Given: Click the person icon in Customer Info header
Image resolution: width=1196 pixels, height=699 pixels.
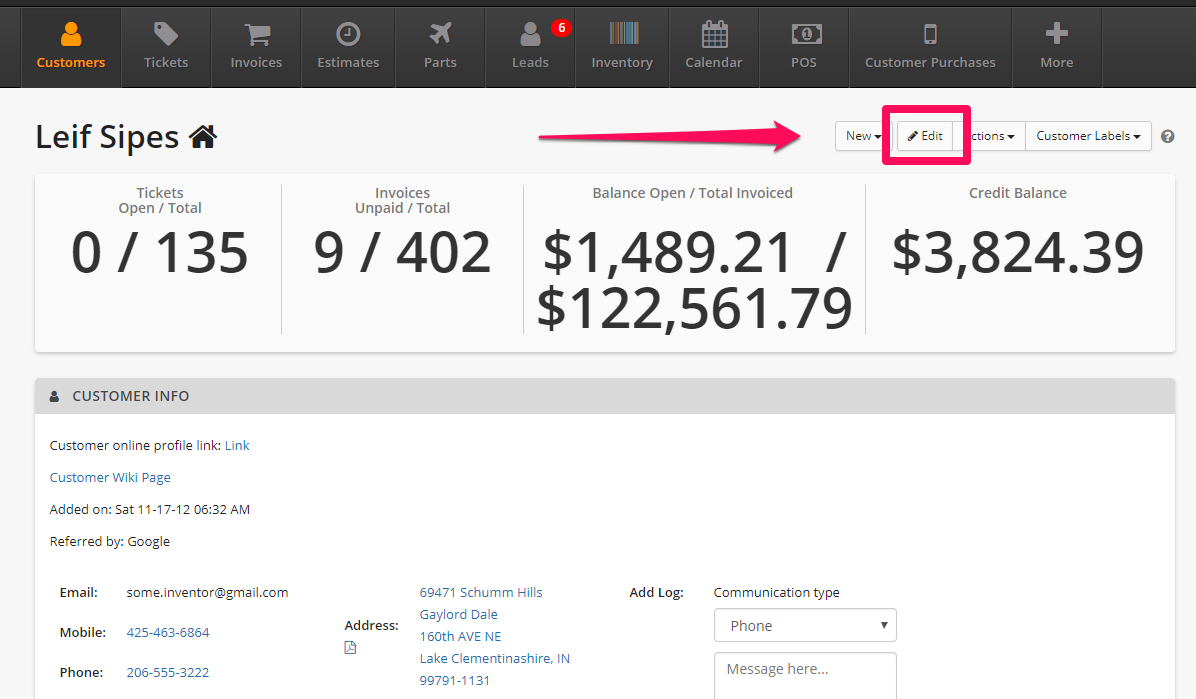Looking at the screenshot, I should 54,396.
